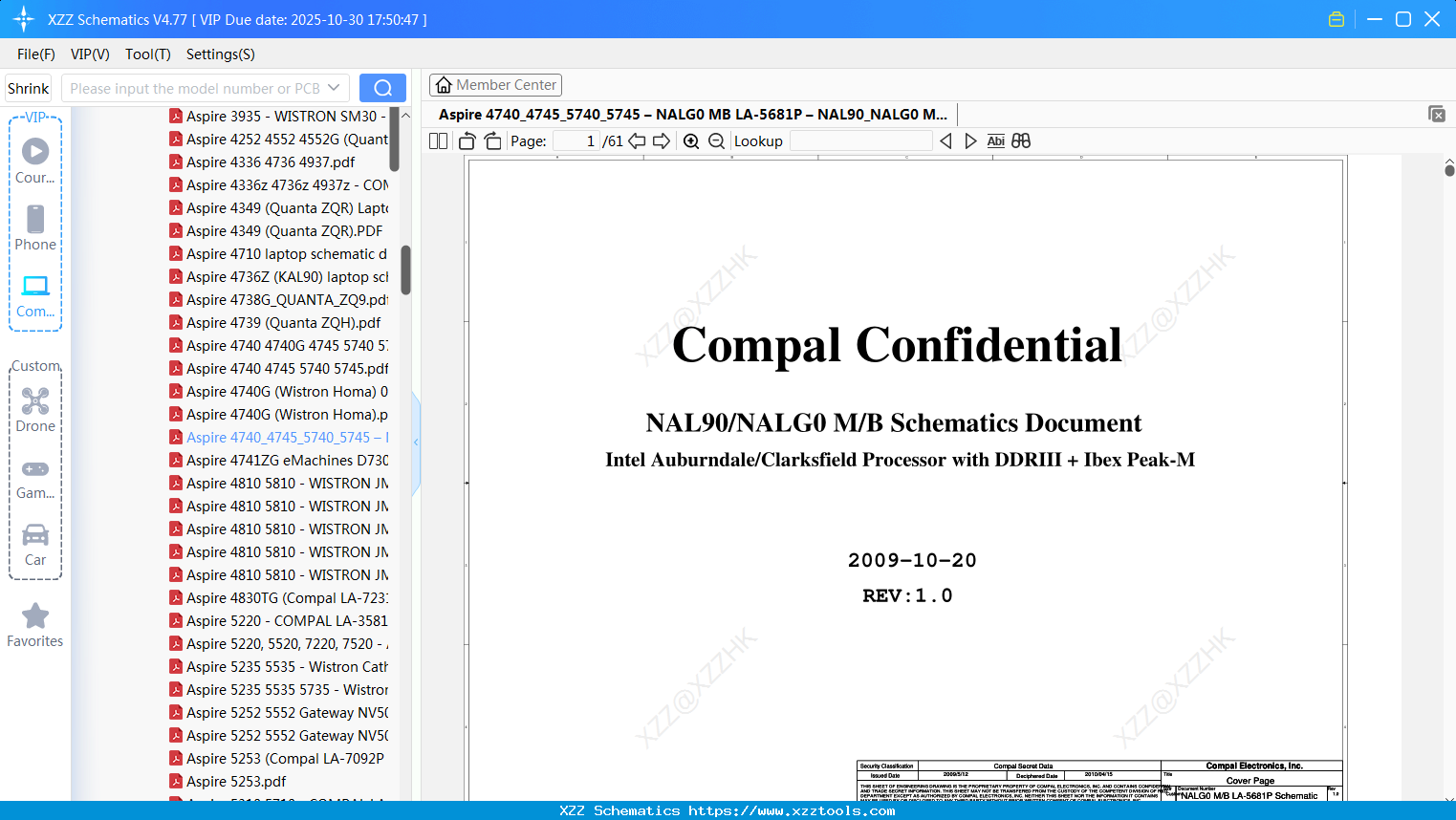Zoom out of the schematic
Image resolution: width=1456 pixels, height=820 pixels.
(717, 141)
